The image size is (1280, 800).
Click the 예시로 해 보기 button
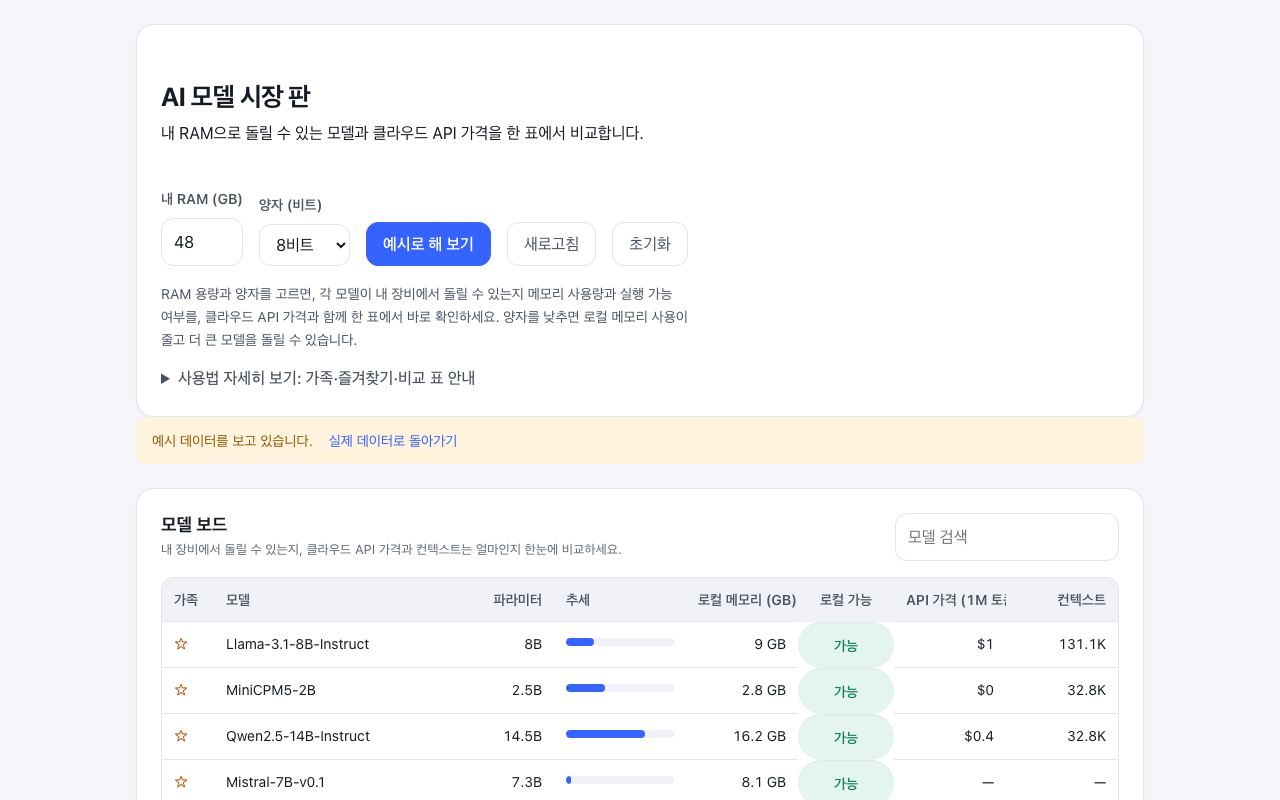[x=428, y=244]
